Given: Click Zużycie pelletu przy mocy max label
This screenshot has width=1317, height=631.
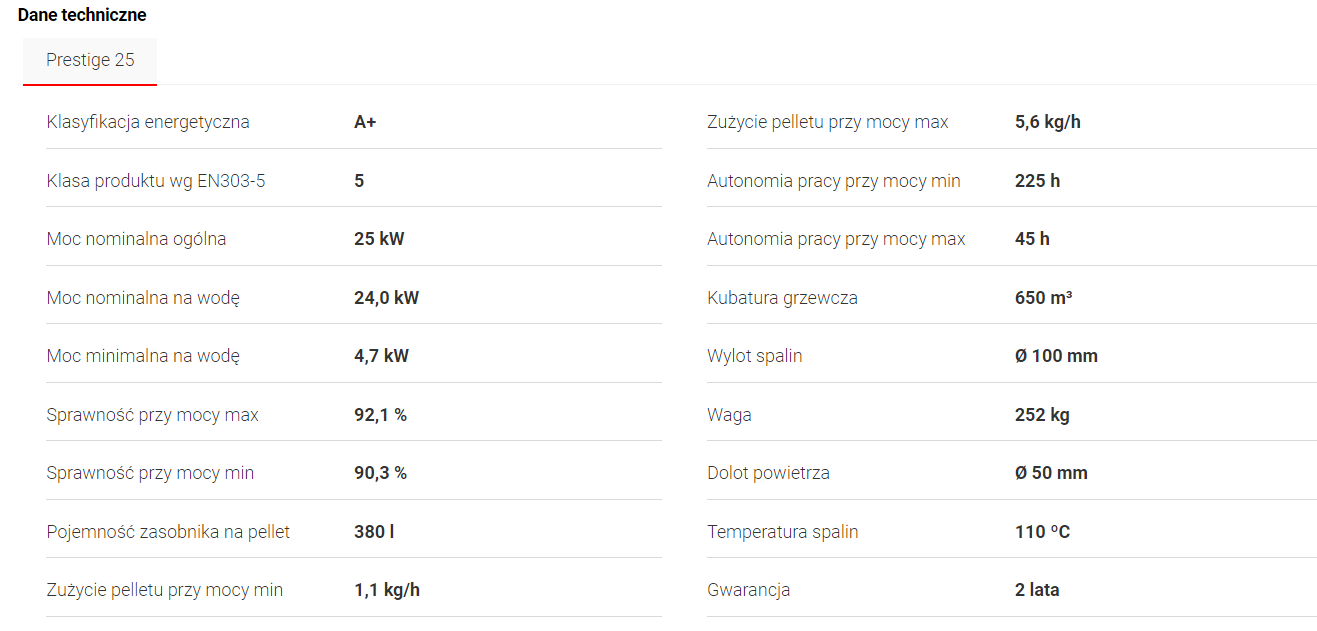Looking at the screenshot, I should click(x=828, y=122).
